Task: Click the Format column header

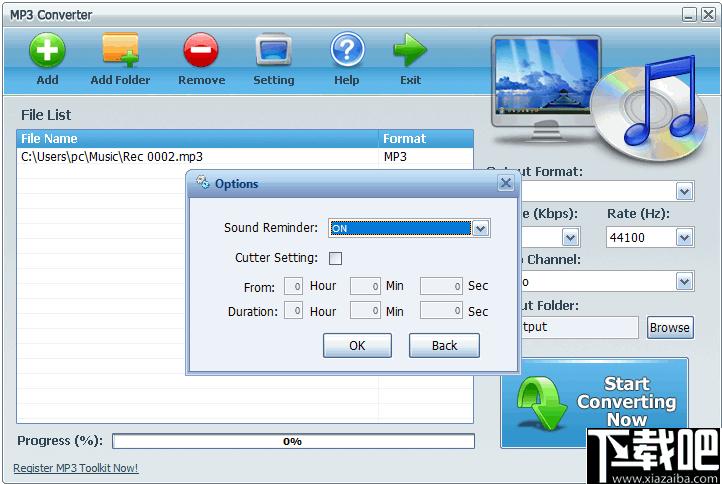Action: [x=426, y=139]
